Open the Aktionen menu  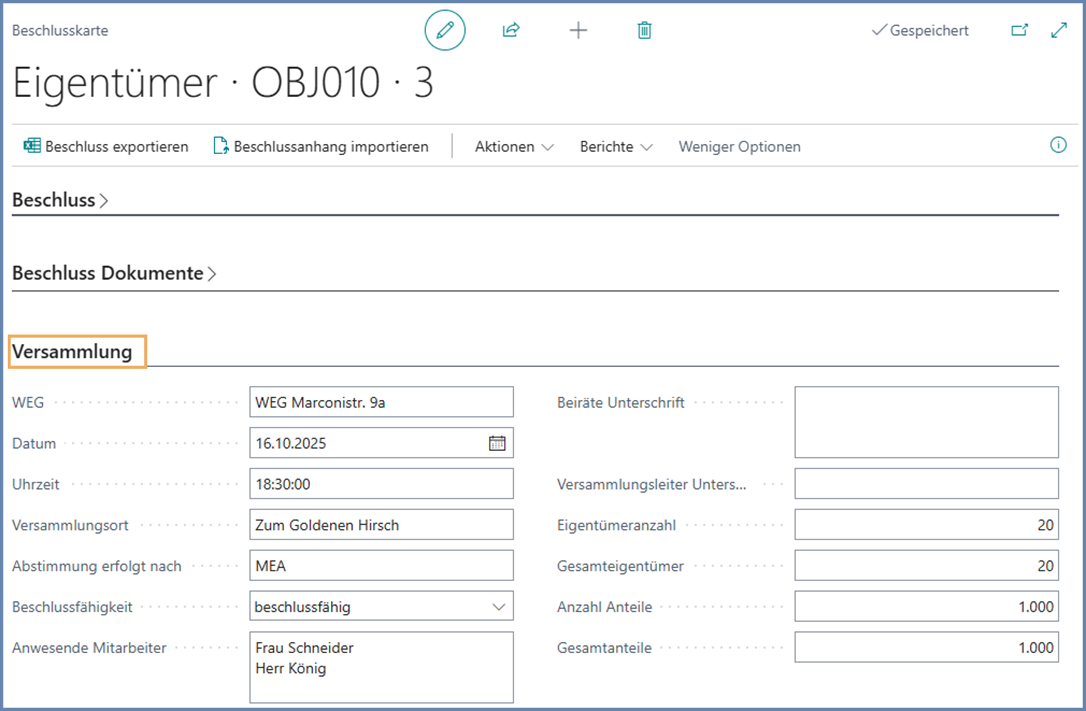coord(514,147)
